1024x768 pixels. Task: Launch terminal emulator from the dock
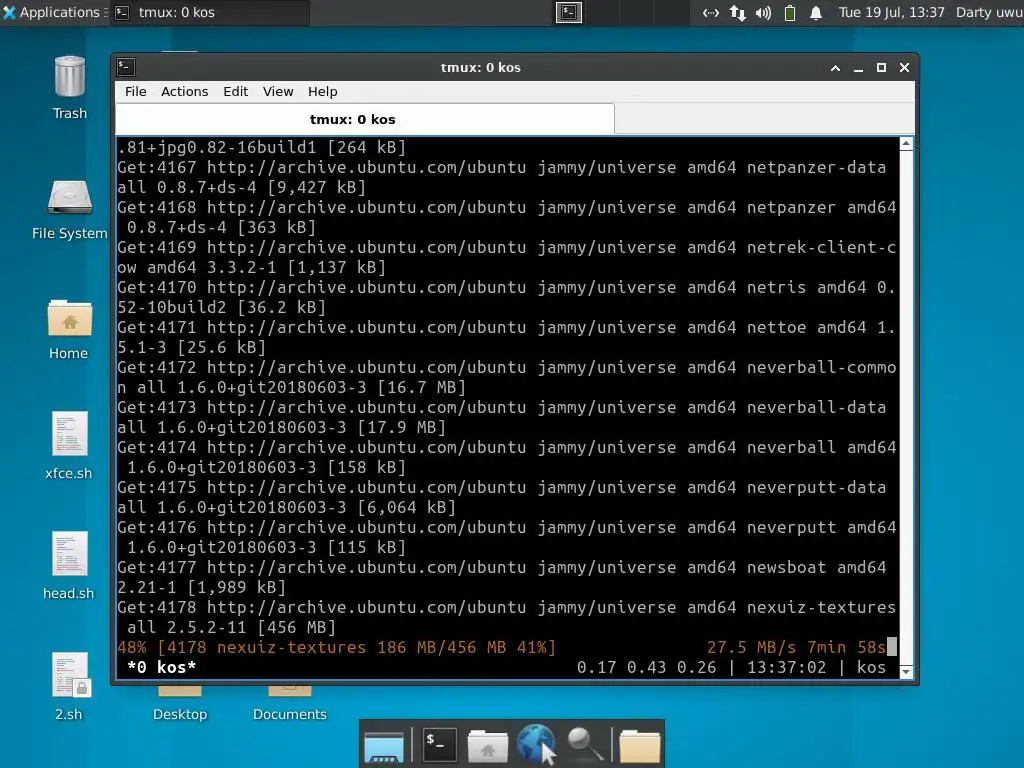click(440, 744)
